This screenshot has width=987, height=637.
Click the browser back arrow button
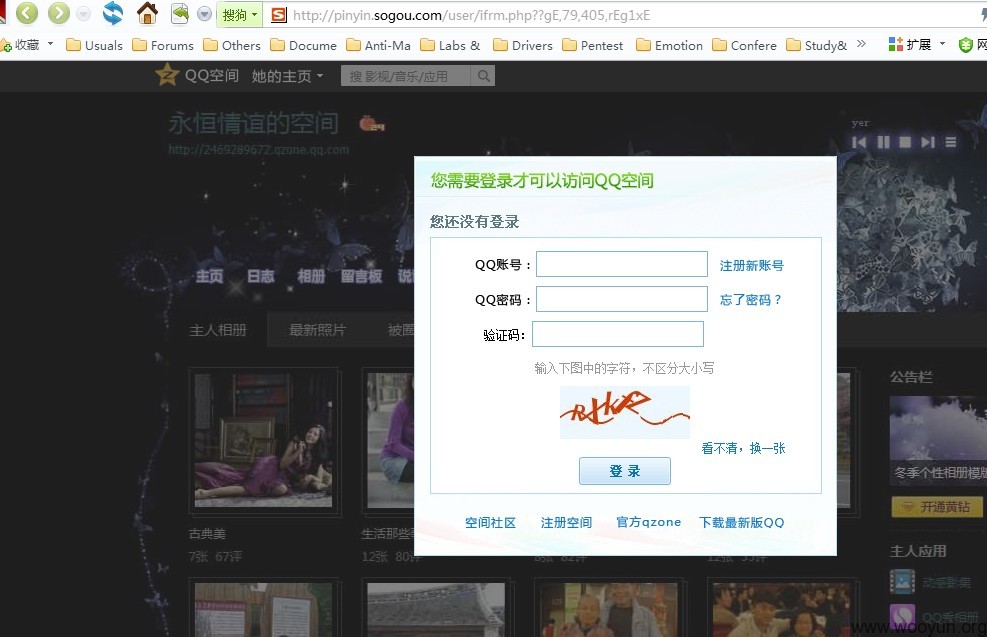pos(26,13)
